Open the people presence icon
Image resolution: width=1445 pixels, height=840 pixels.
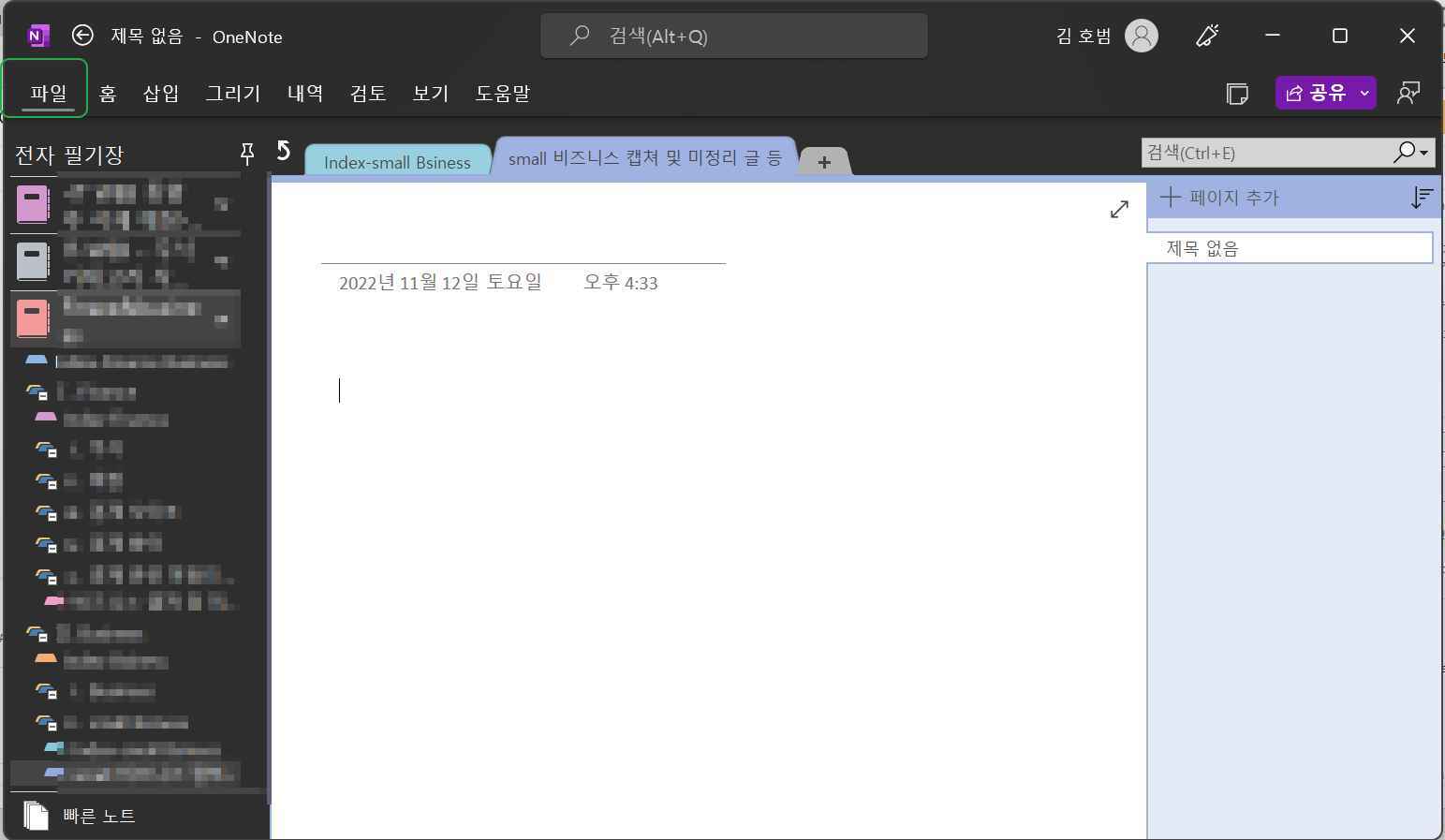coord(1408,93)
